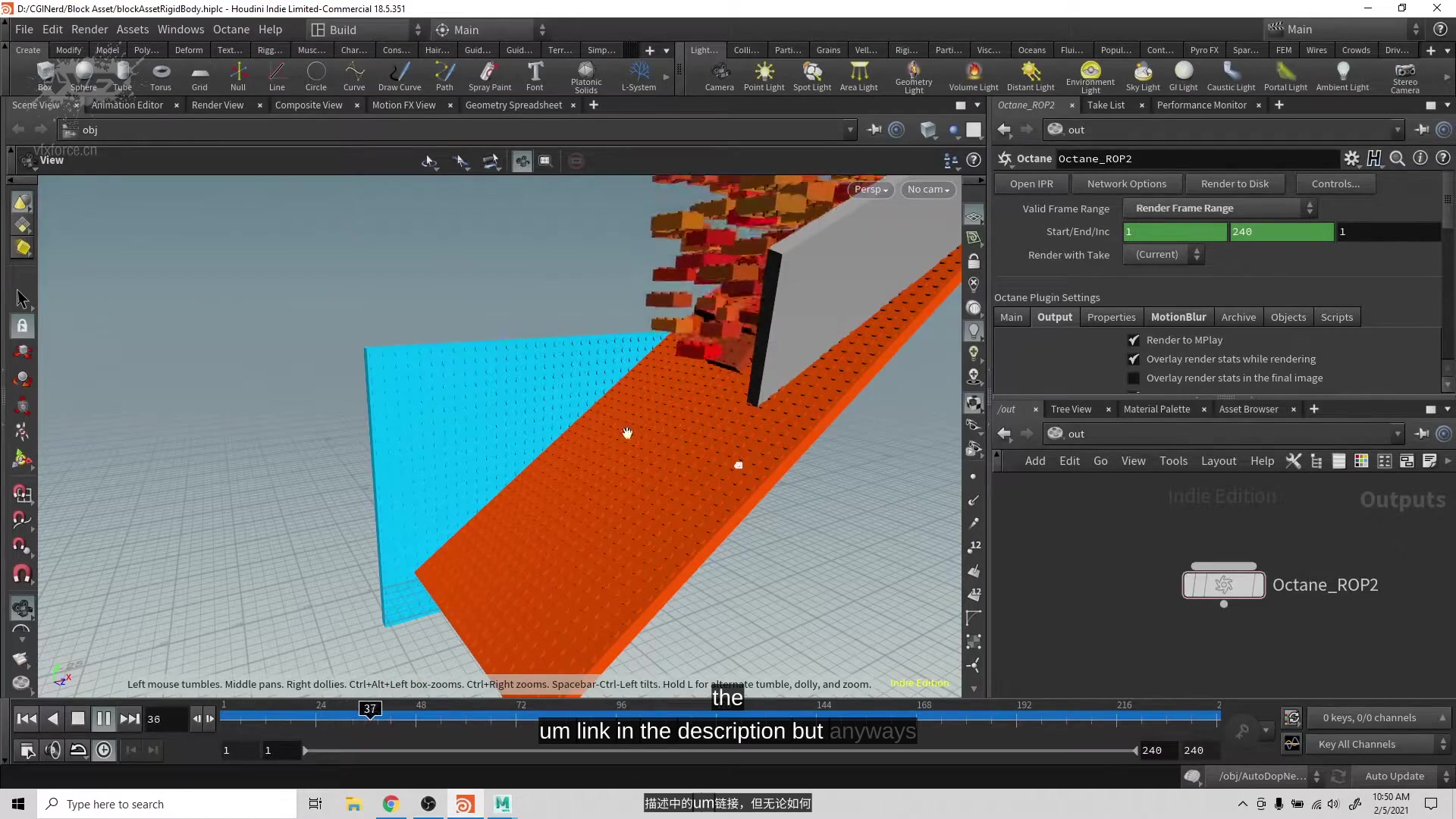Uncheck the Render to MPlay checkbox
This screenshot has height=819, width=1456.
pyautogui.click(x=1134, y=340)
